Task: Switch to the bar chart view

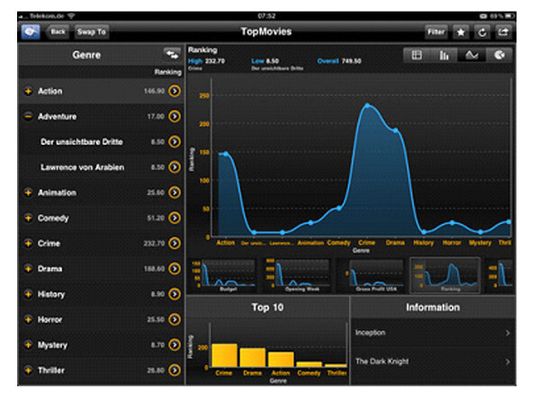Action: [444, 55]
